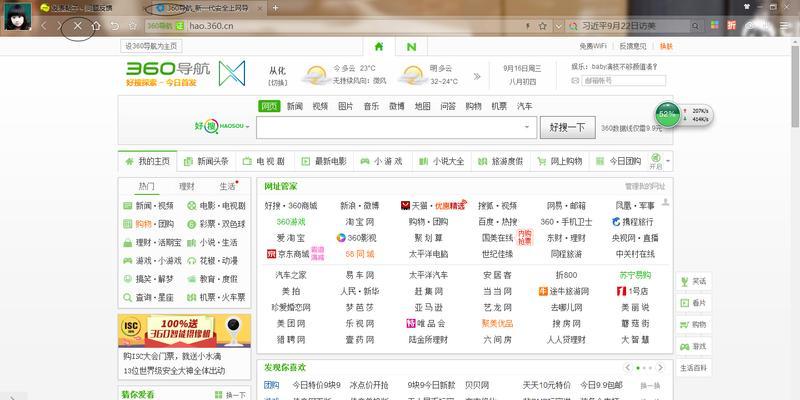Open the 淘宝网 link
Viewport: 800px width, 400px height.
pyautogui.click(x=360, y=222)
